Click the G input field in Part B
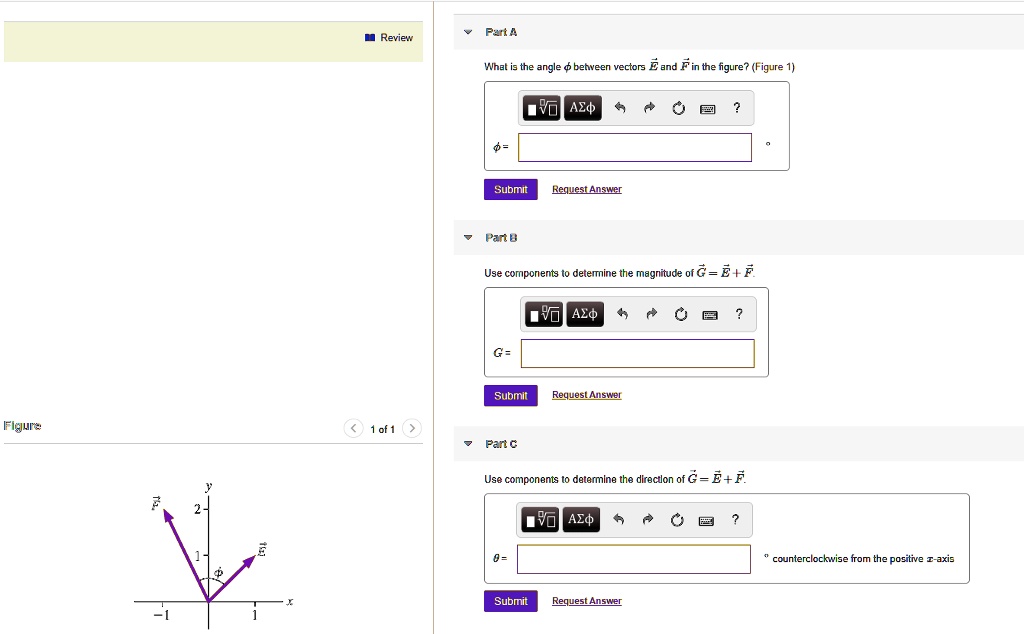The image size is (1024, 634). (x=638, y=353)
